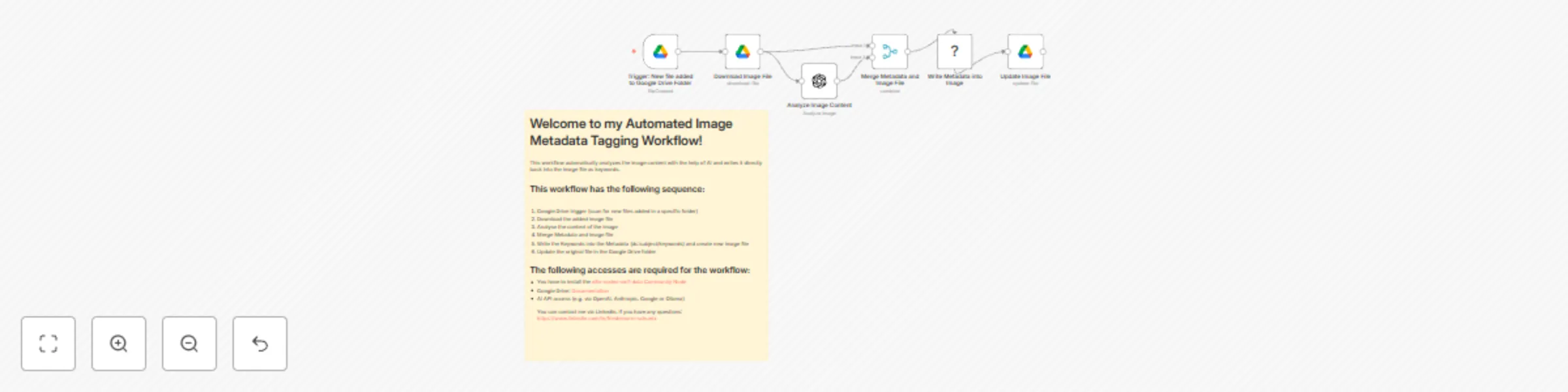Click the AI API access bullet item
The width and height of the screenshot is (1568, 392).
click(611, 299)
